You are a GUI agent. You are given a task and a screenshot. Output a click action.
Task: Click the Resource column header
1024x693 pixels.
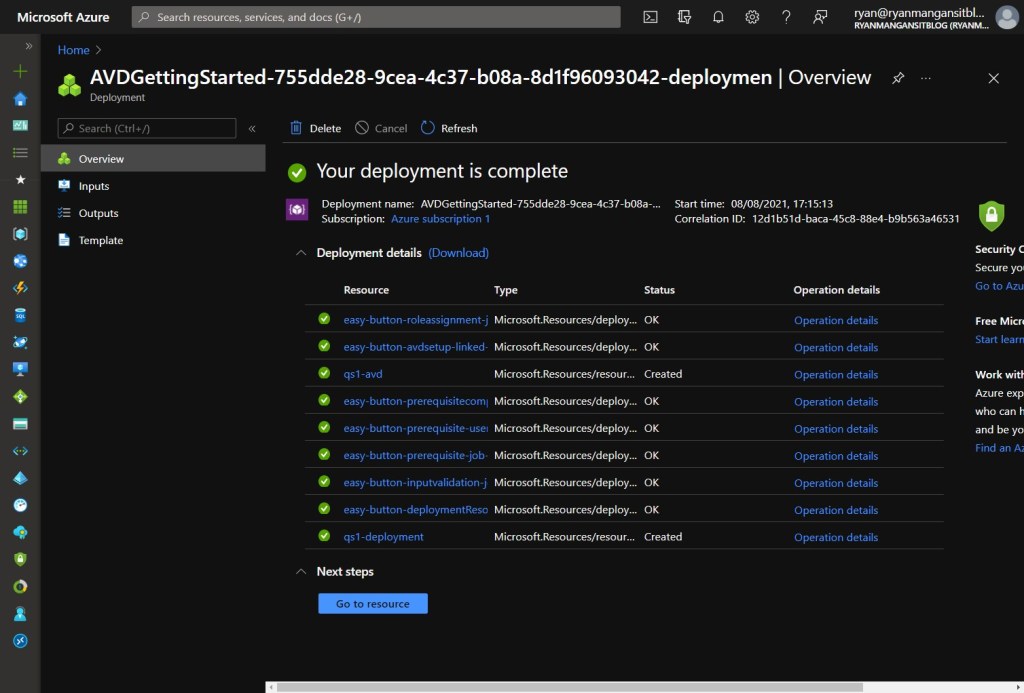click(x=366, y=290)
